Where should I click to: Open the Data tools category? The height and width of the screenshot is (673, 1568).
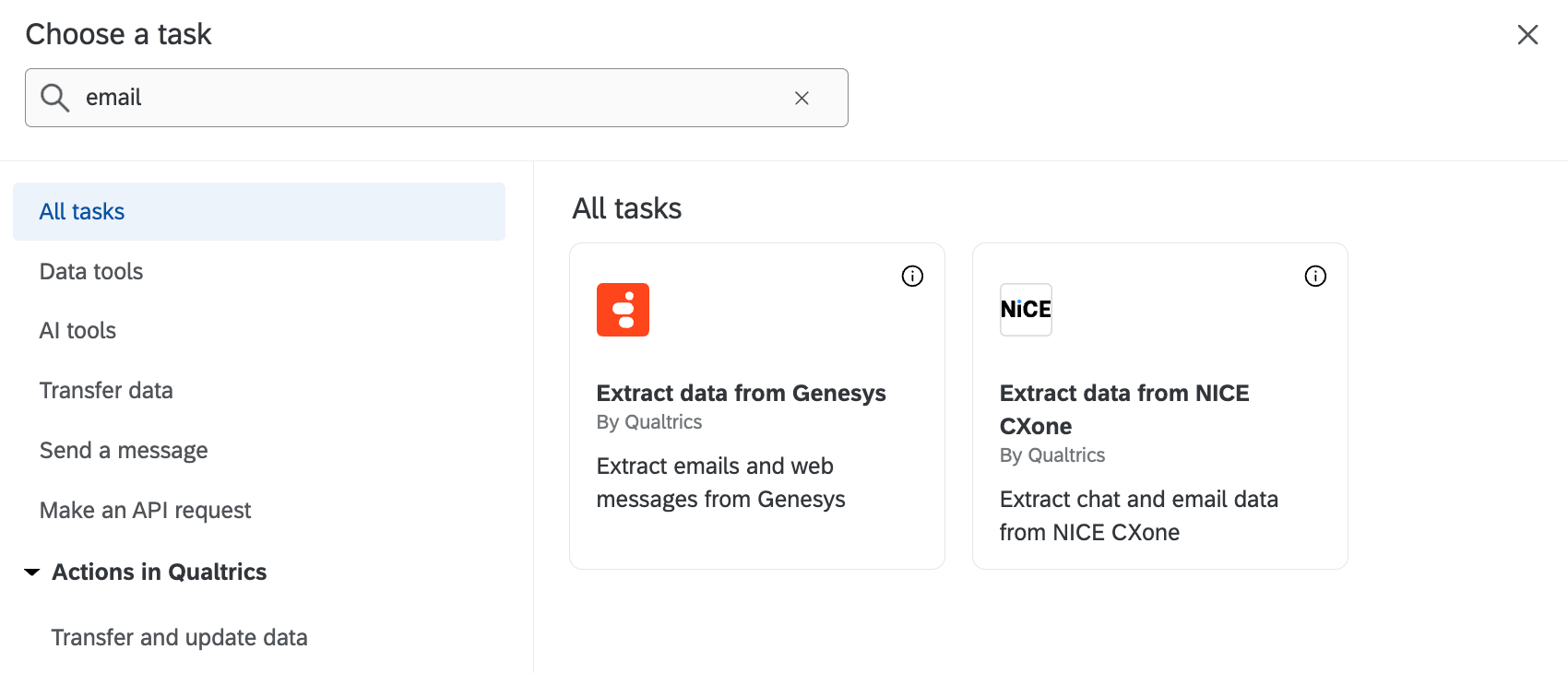(x=91, y=271)
